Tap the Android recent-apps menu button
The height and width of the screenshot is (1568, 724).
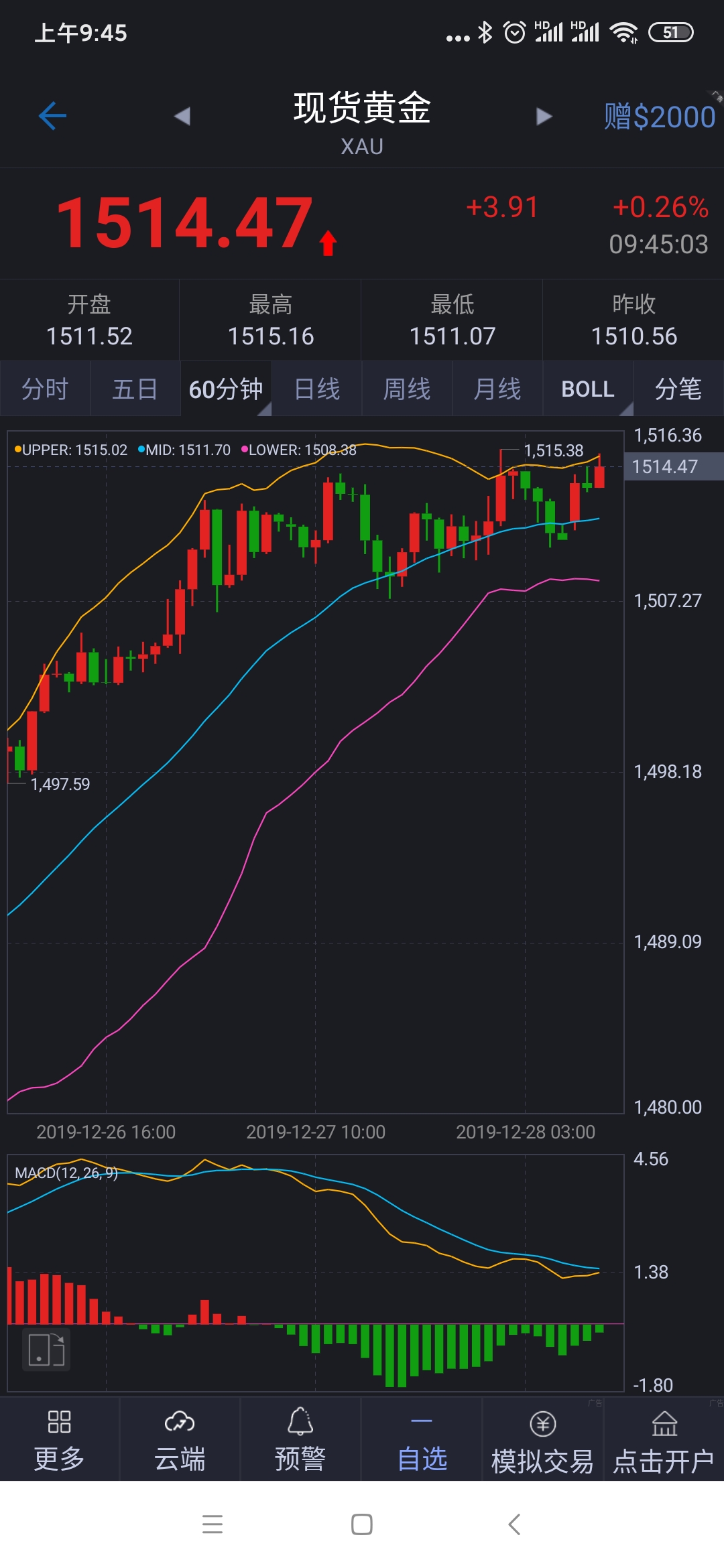pyautogui.click(x=213, y=1524)
